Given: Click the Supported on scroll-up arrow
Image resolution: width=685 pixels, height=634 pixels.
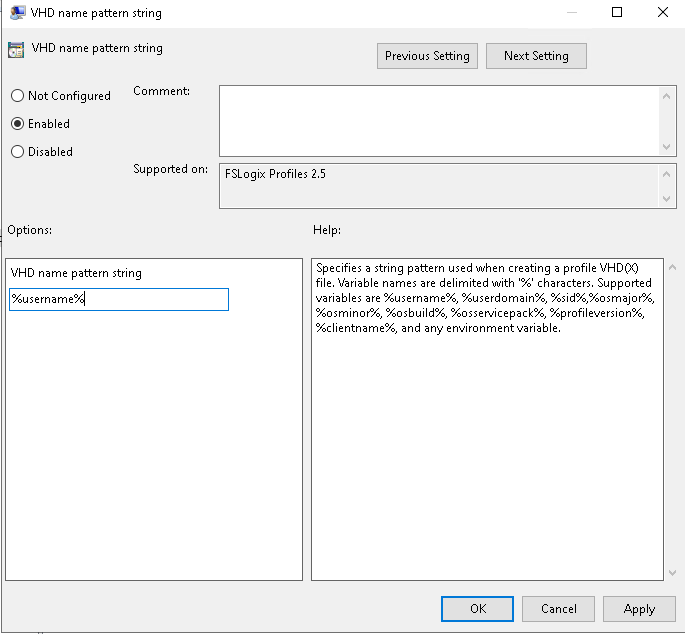Looking at the screenshot, I should pyautogui.click(x=666, y=174).
